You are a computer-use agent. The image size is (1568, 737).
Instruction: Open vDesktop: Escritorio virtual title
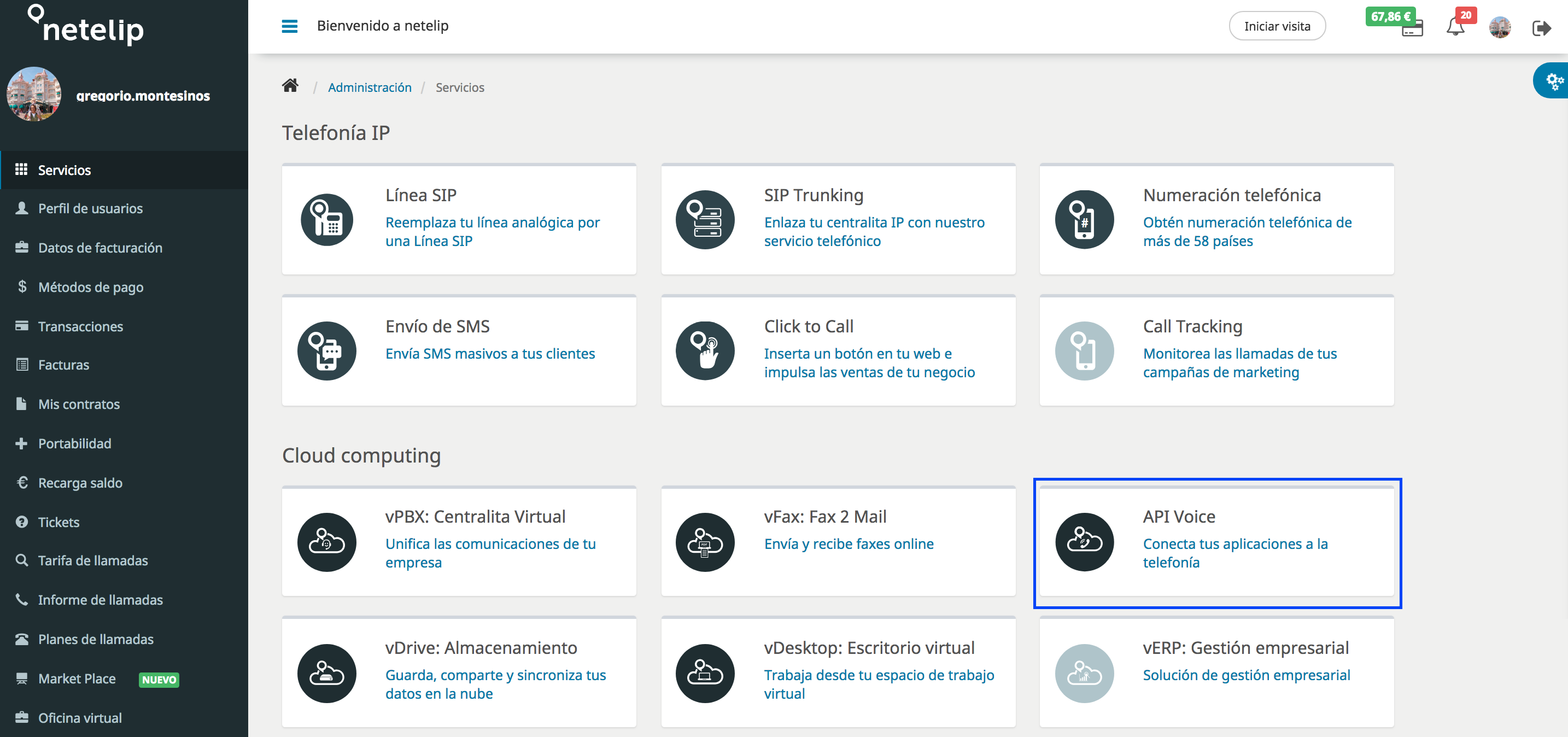click(869, 647)
